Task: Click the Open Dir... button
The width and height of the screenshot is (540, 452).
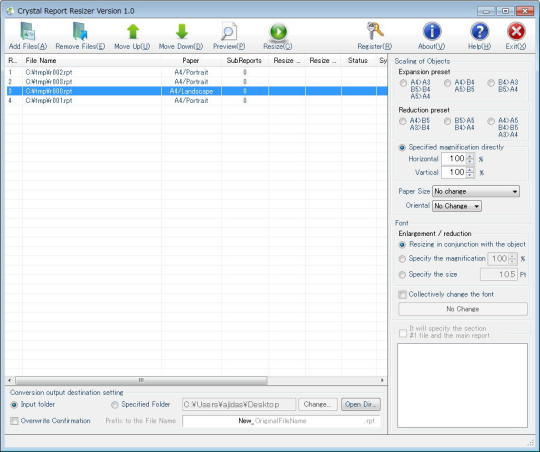Action: pos(361,404)
